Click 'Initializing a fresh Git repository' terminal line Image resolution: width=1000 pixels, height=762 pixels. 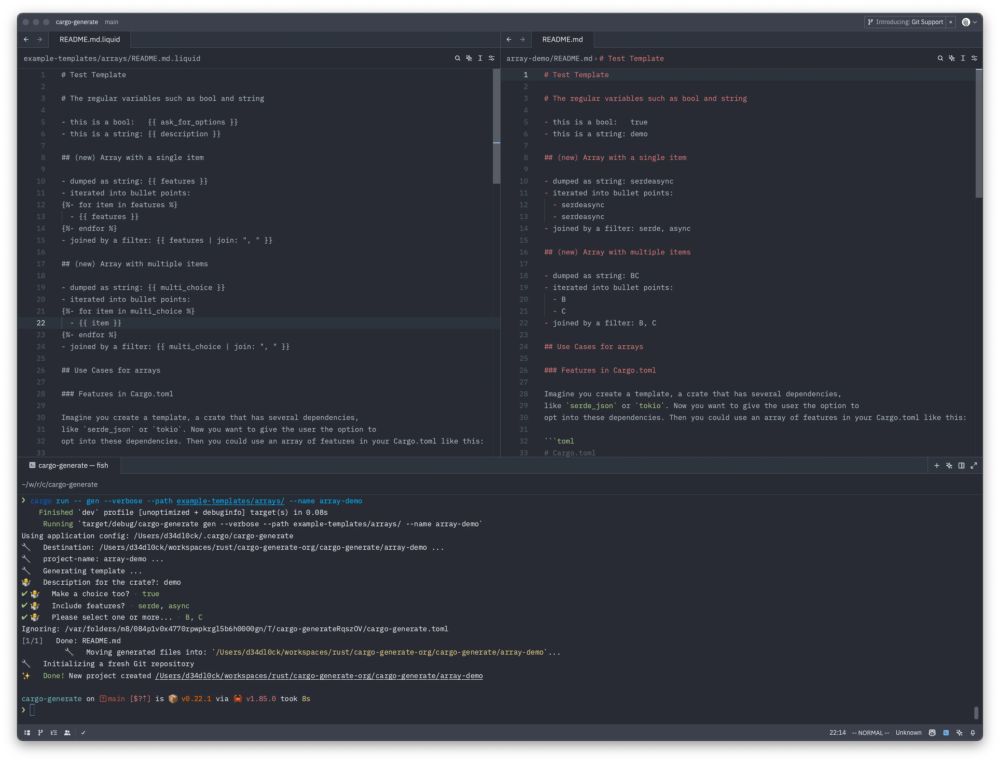click(118, 664)
